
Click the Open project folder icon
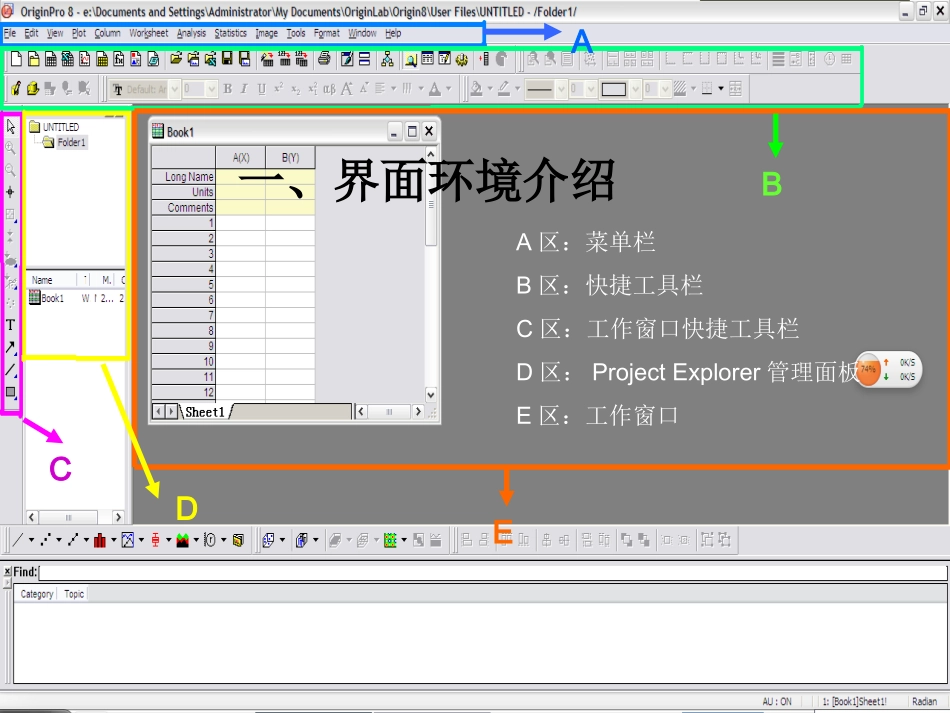[x=176, y=59]
